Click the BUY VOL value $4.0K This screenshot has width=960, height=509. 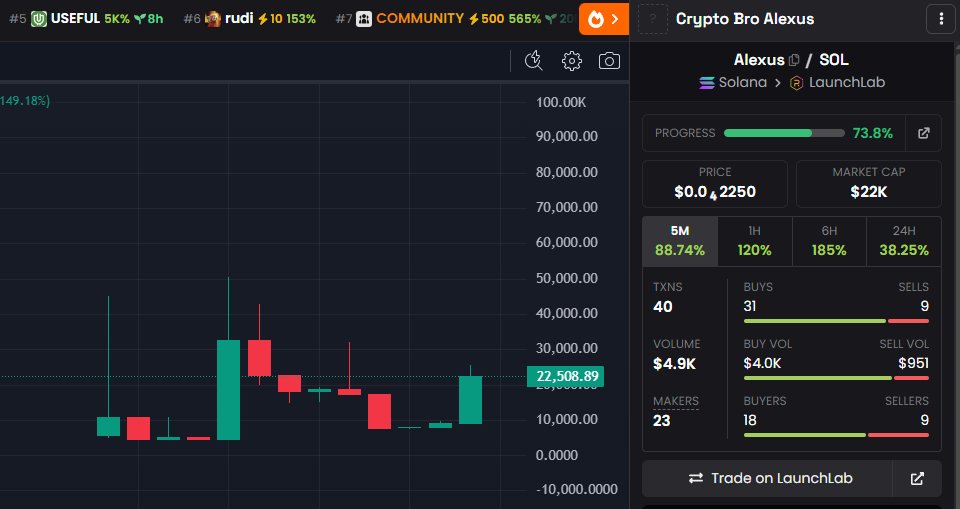pos(762,363)
